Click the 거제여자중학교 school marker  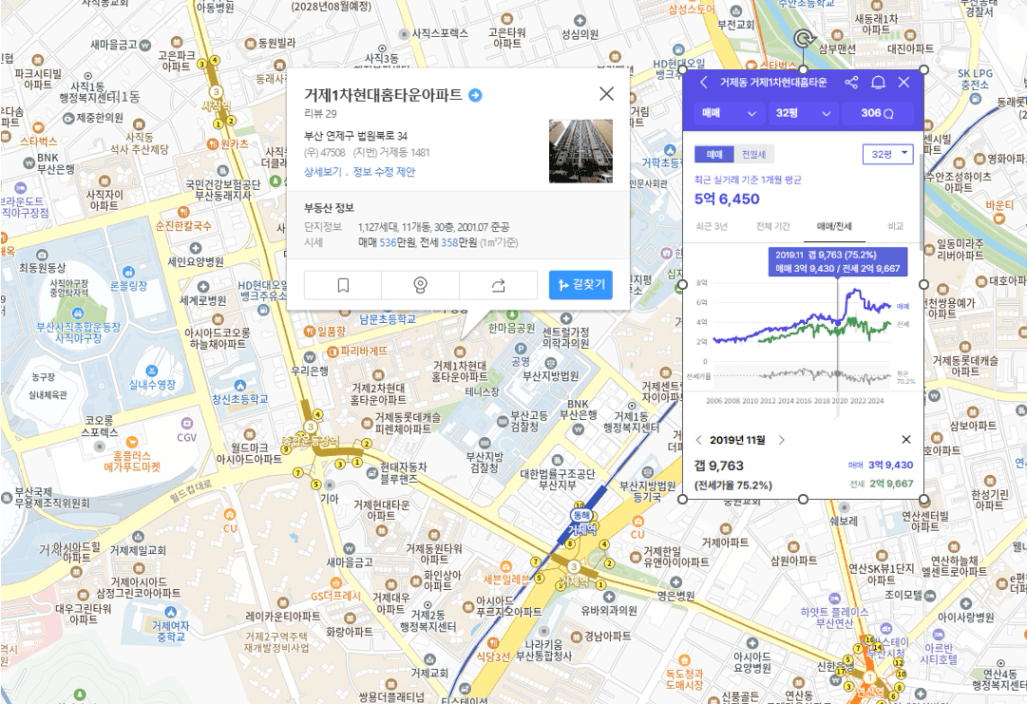(170, 612)
